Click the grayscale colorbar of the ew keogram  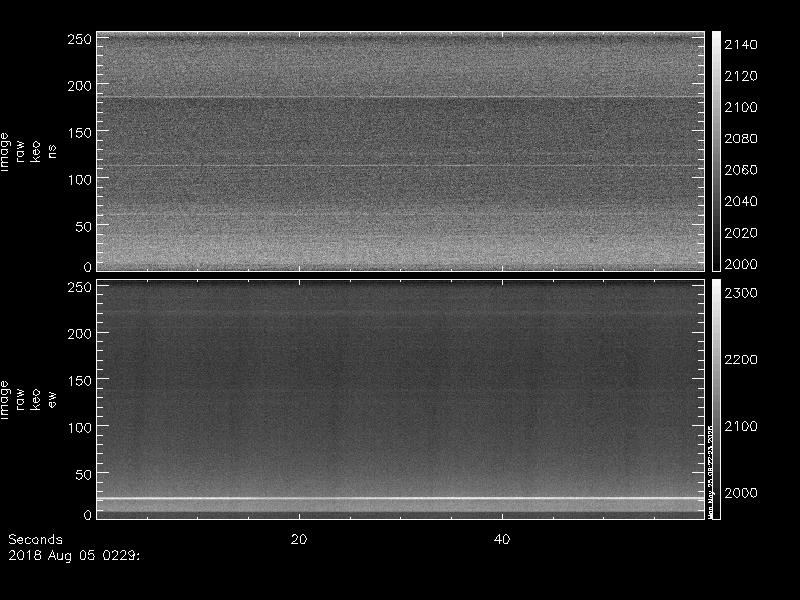point(716,399)
